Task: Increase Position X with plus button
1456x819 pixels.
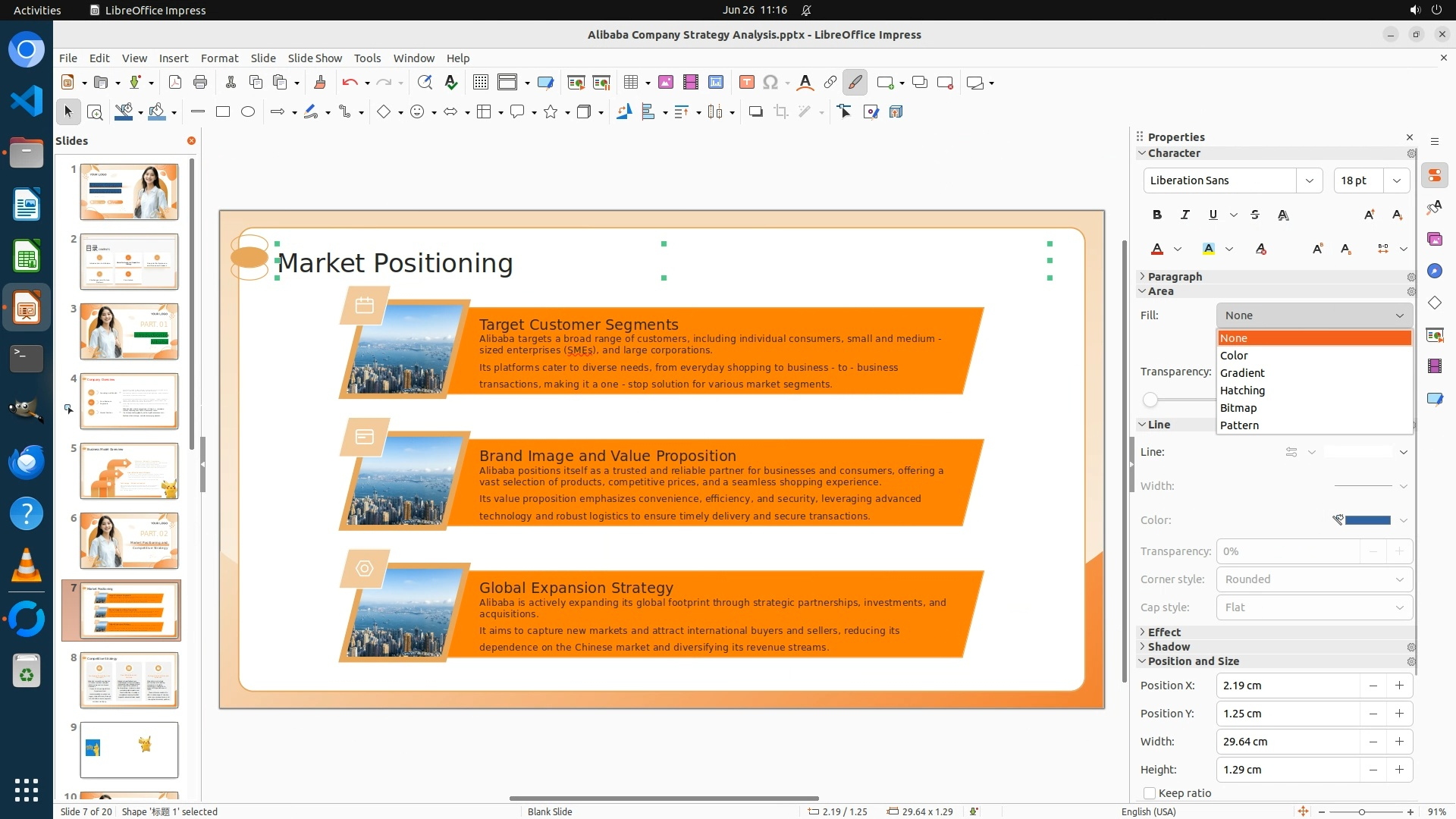Action: coord(1399,686)
